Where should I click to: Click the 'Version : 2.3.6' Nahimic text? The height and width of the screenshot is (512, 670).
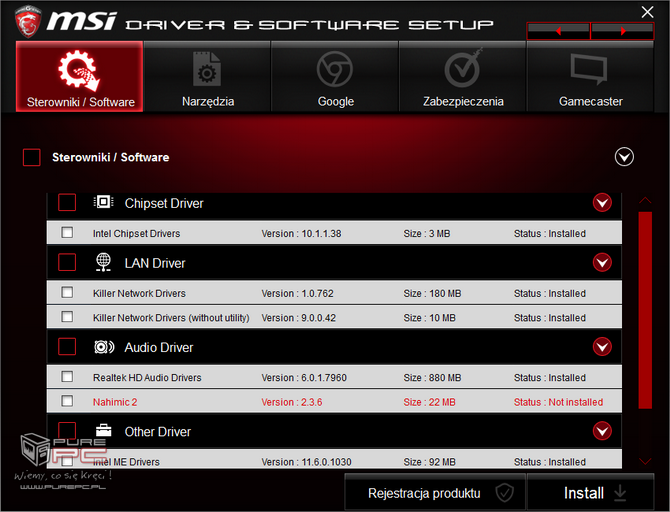[291, 402]
